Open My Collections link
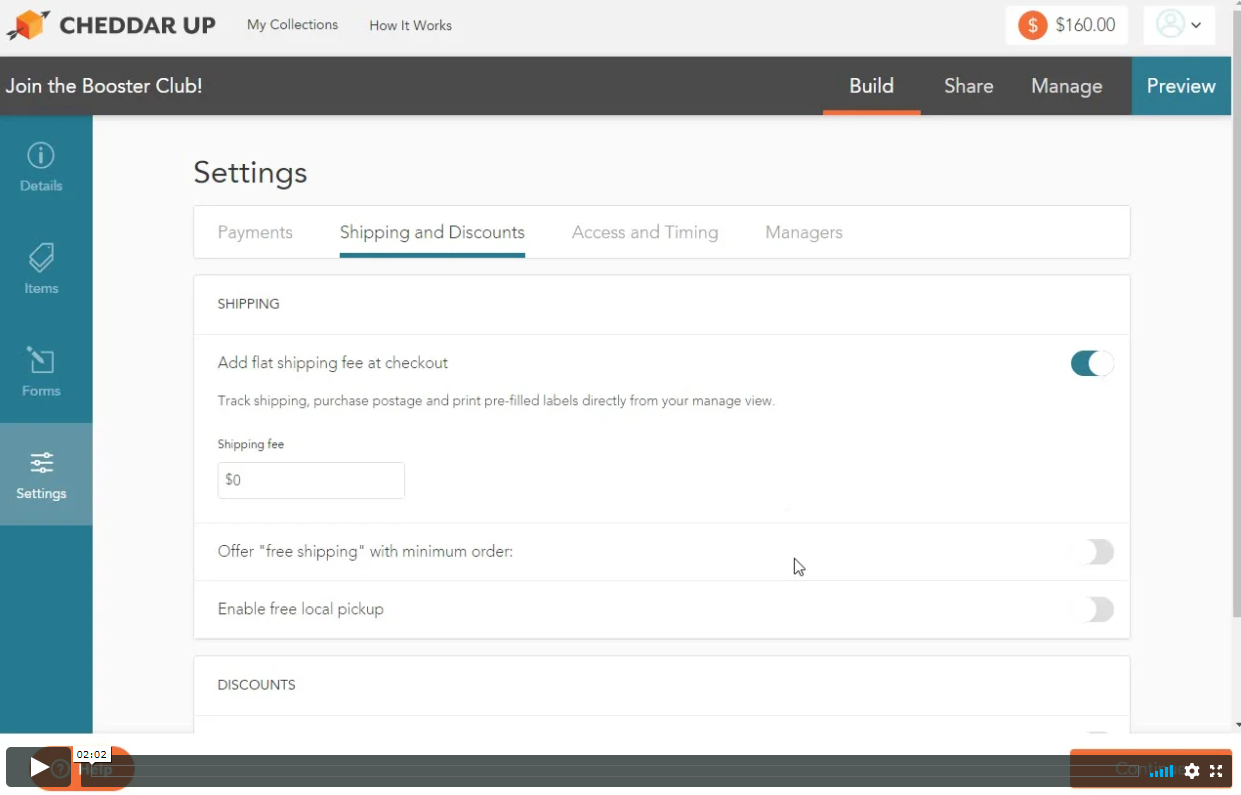The width and height of the screenshot is (1241, 795). click(x=292, y=25)
